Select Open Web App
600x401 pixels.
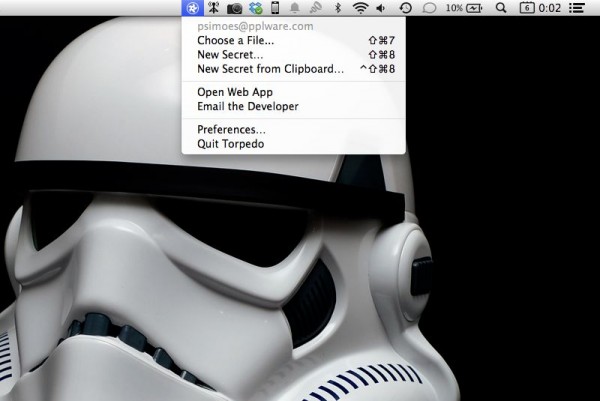click(x=293, y=92)
